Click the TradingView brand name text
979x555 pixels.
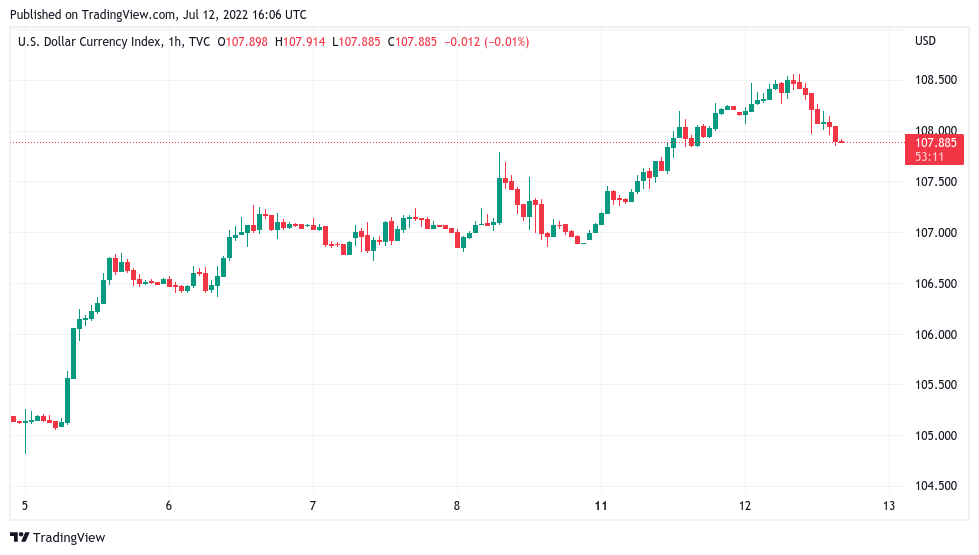[x=69, y=538]
